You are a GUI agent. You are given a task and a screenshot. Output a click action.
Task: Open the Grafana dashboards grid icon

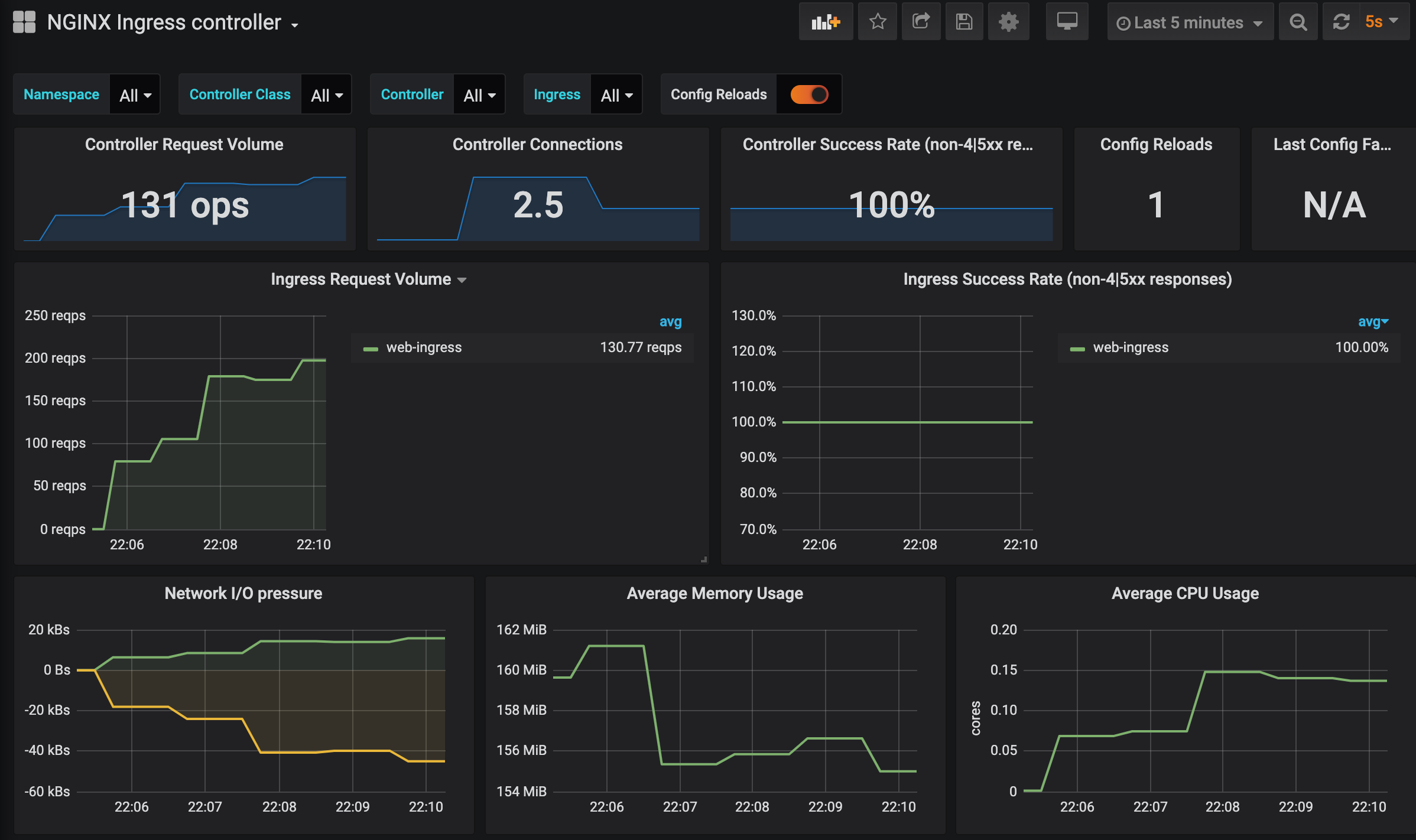[x=24, y=22]
